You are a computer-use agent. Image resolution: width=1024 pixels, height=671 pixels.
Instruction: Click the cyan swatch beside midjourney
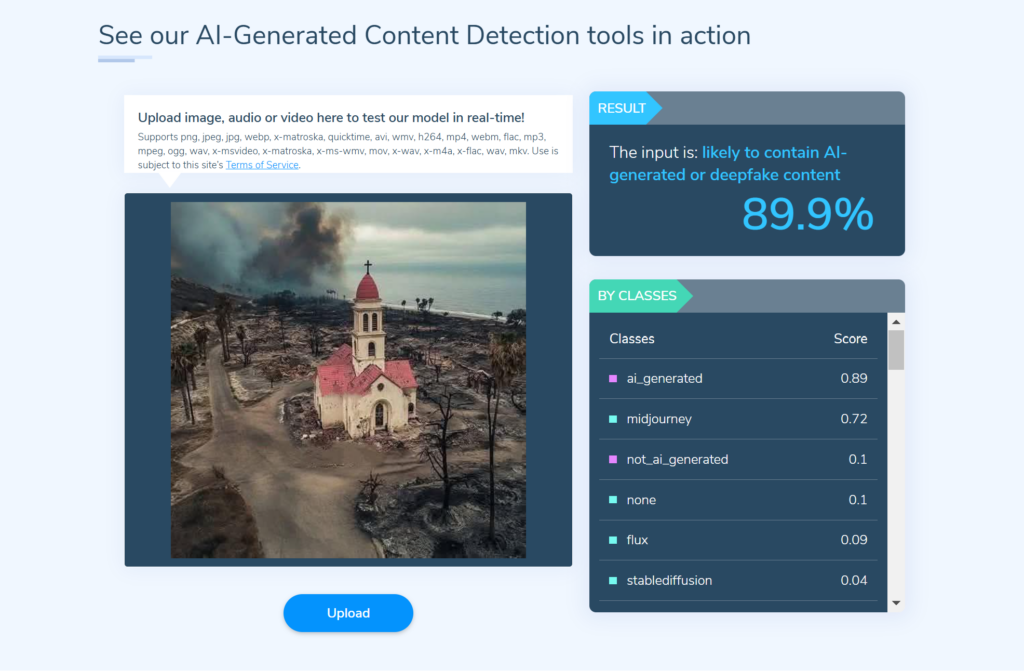[613, 419]
